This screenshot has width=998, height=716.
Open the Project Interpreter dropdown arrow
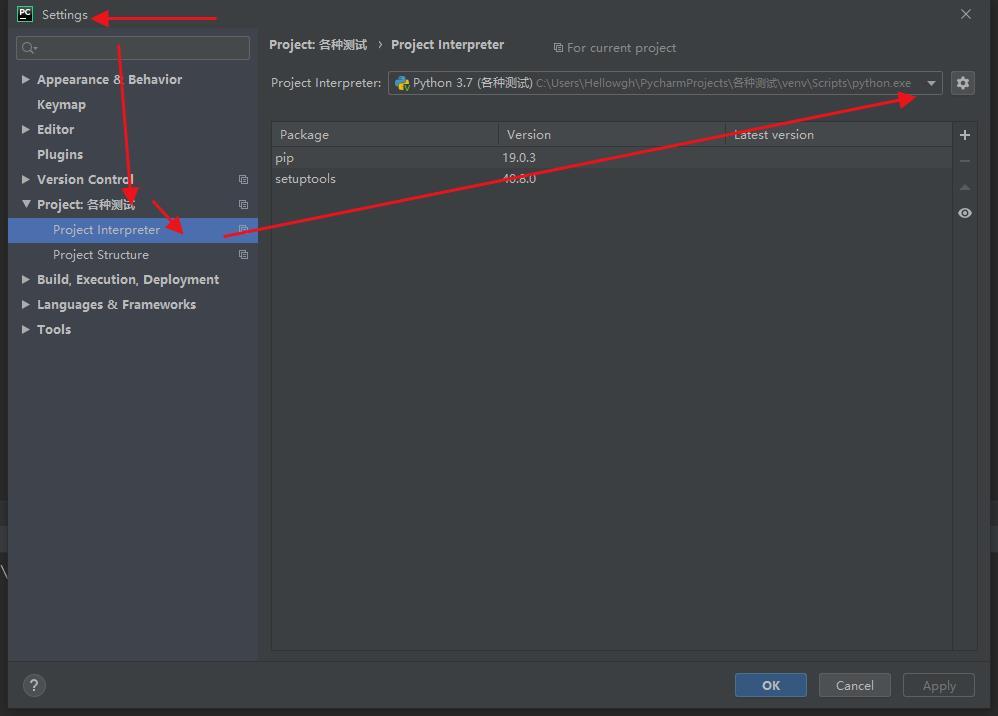(931, 83)
